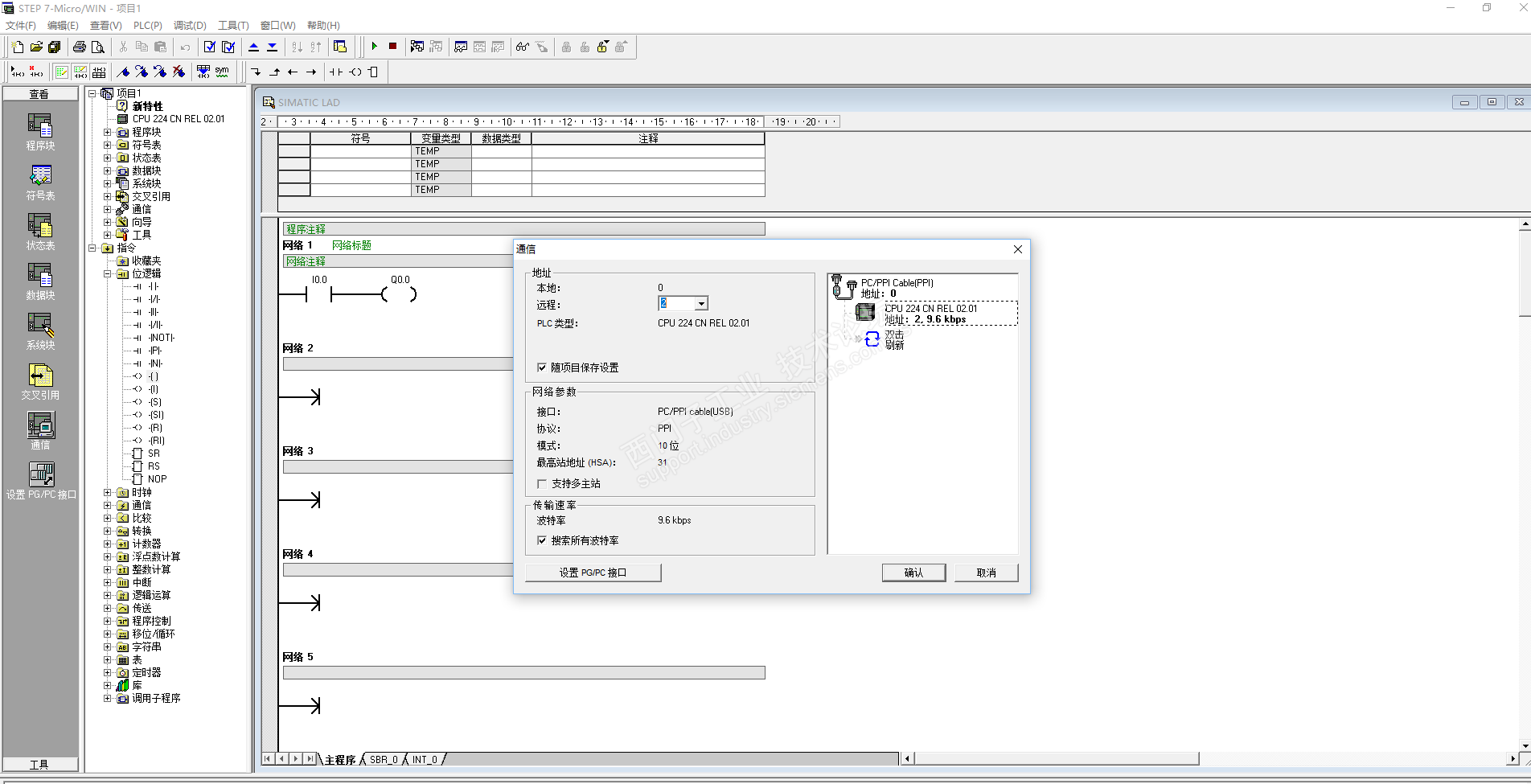Image resolution: width=1531 pixels, height=784 pixels.
Task: Click the Compile All icon
Action: [228, 47]
